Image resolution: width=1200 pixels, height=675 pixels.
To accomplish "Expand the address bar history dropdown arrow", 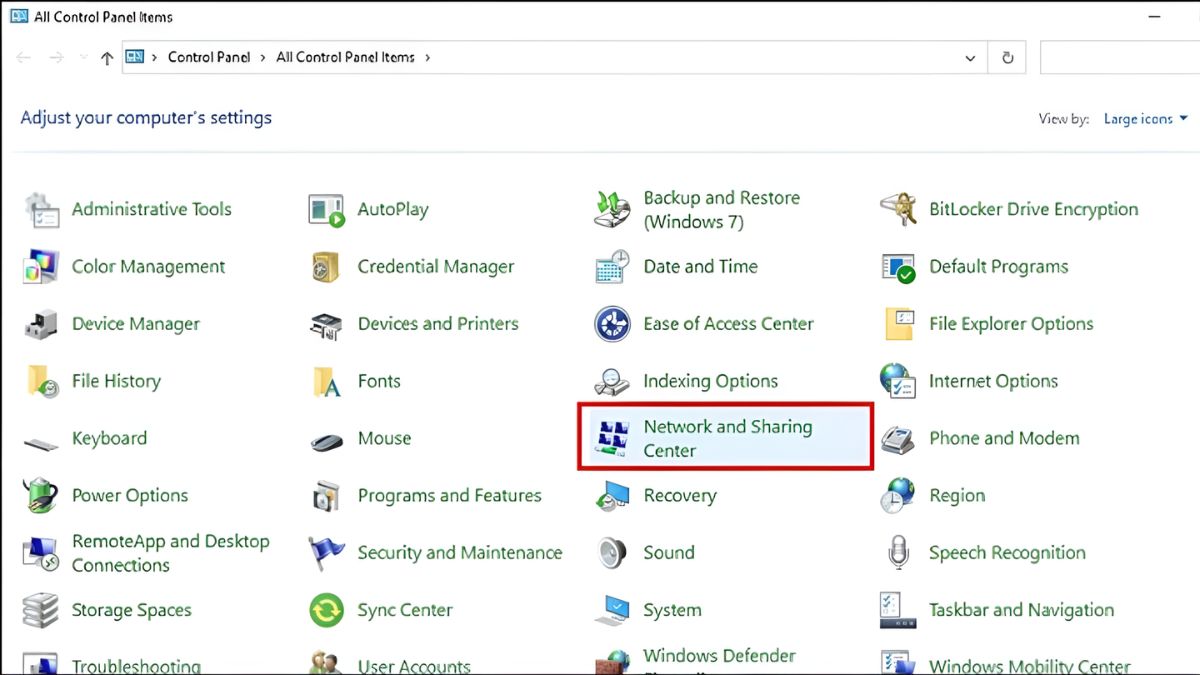I will click(x=970, y=58).
